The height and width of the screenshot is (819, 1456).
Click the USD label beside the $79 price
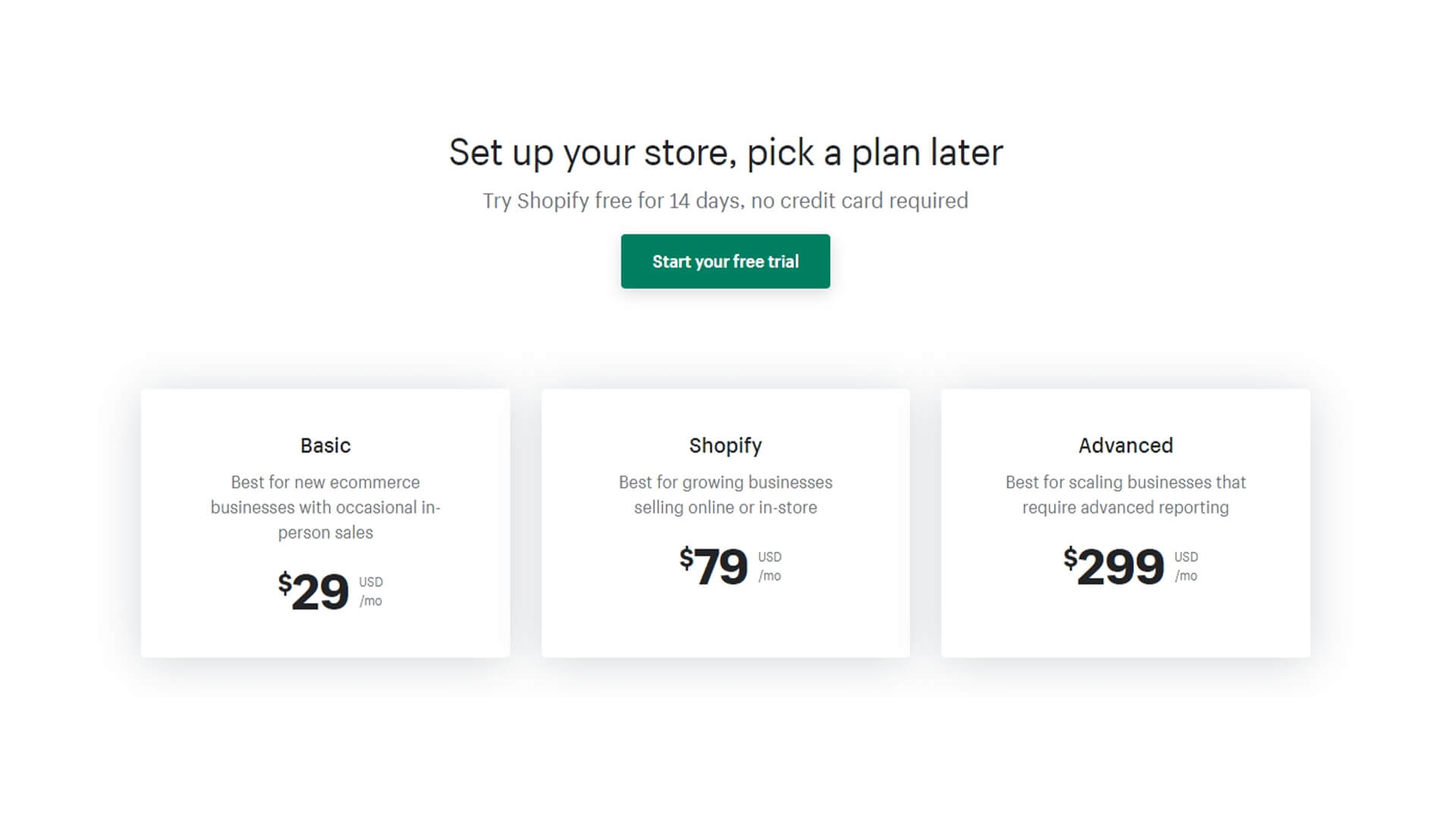(x=770, y=557)
